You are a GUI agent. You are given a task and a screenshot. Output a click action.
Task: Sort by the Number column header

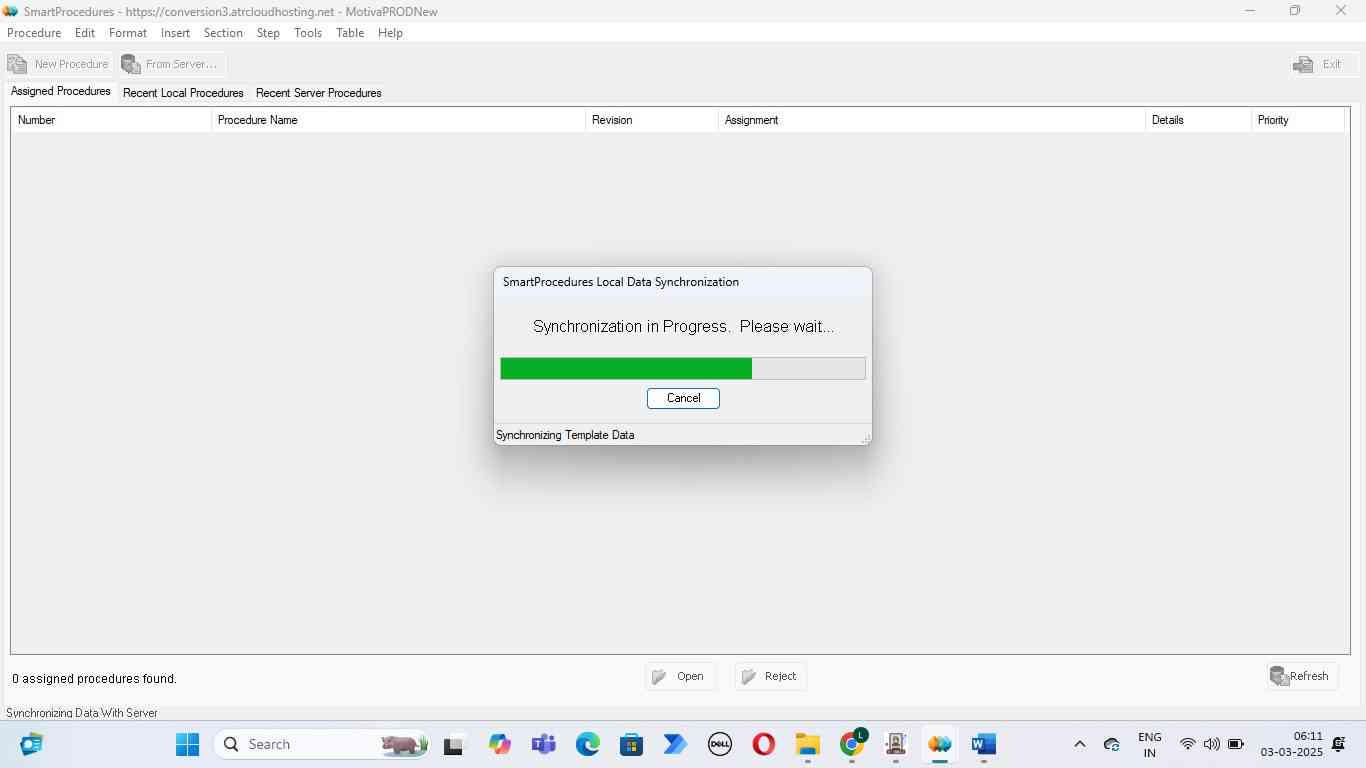click(x=111, y=120)
